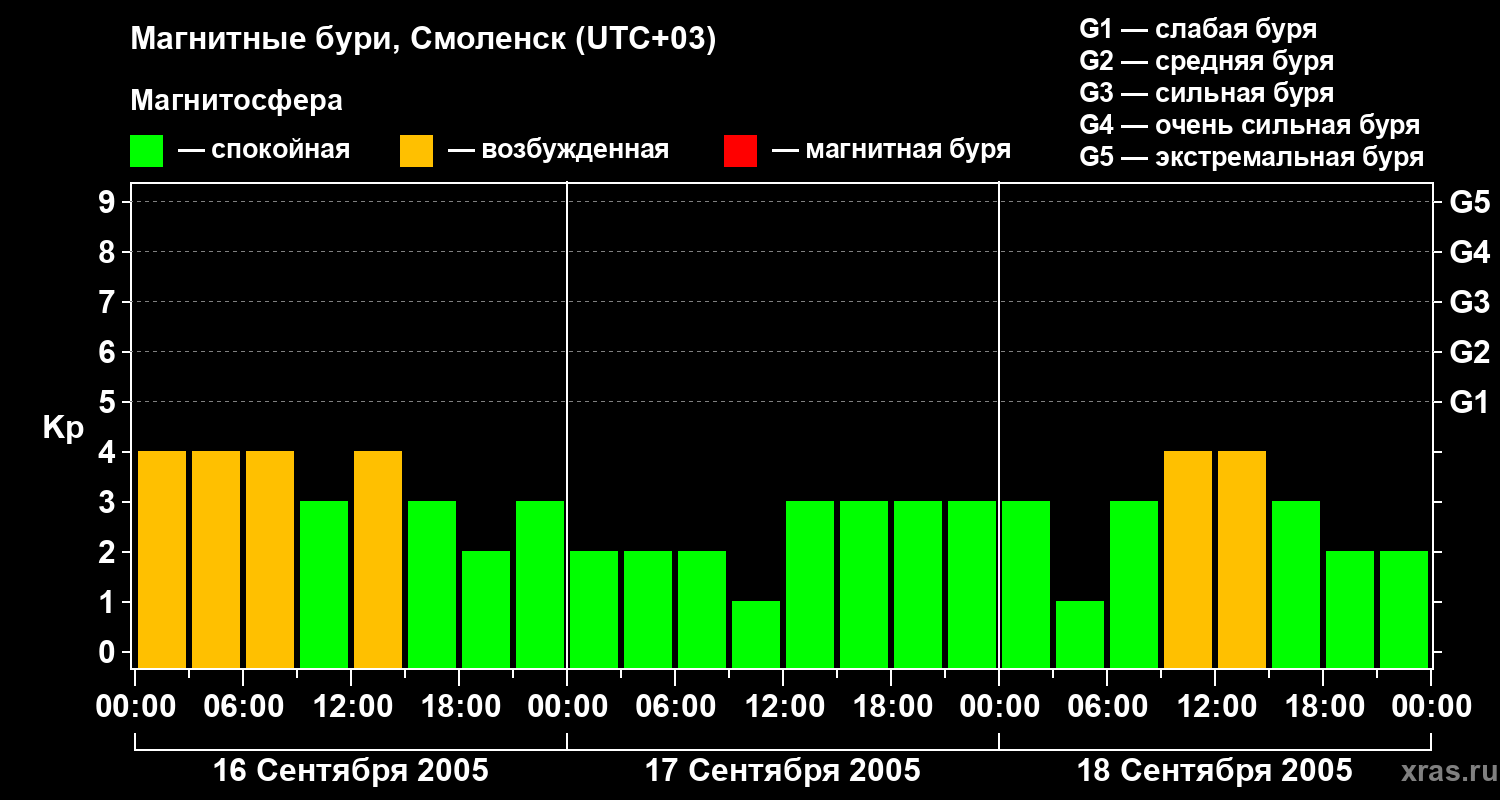
Task: Click the Kp 1 bar on 17 September
Action: (756, 634)
